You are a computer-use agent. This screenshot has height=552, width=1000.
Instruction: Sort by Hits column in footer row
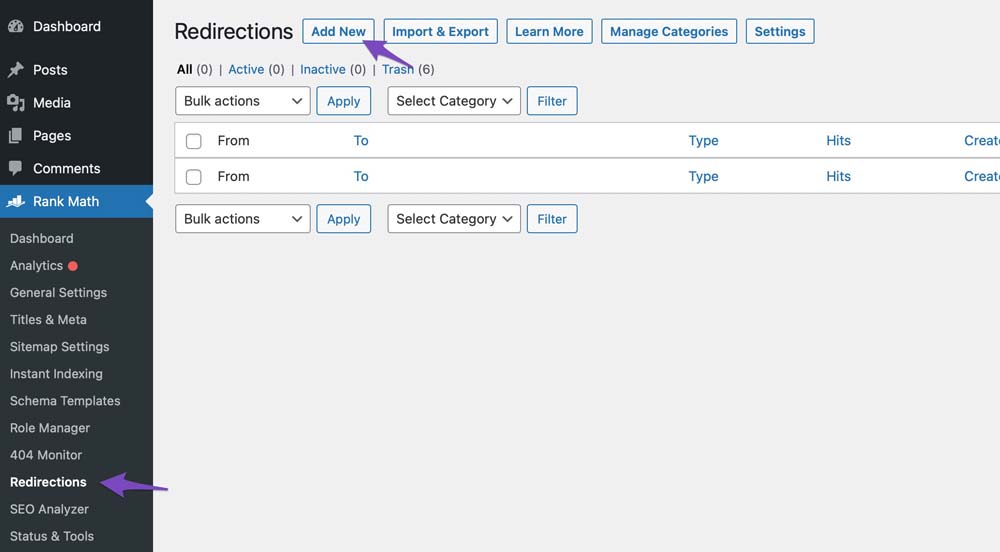click(x=839, y=177)
